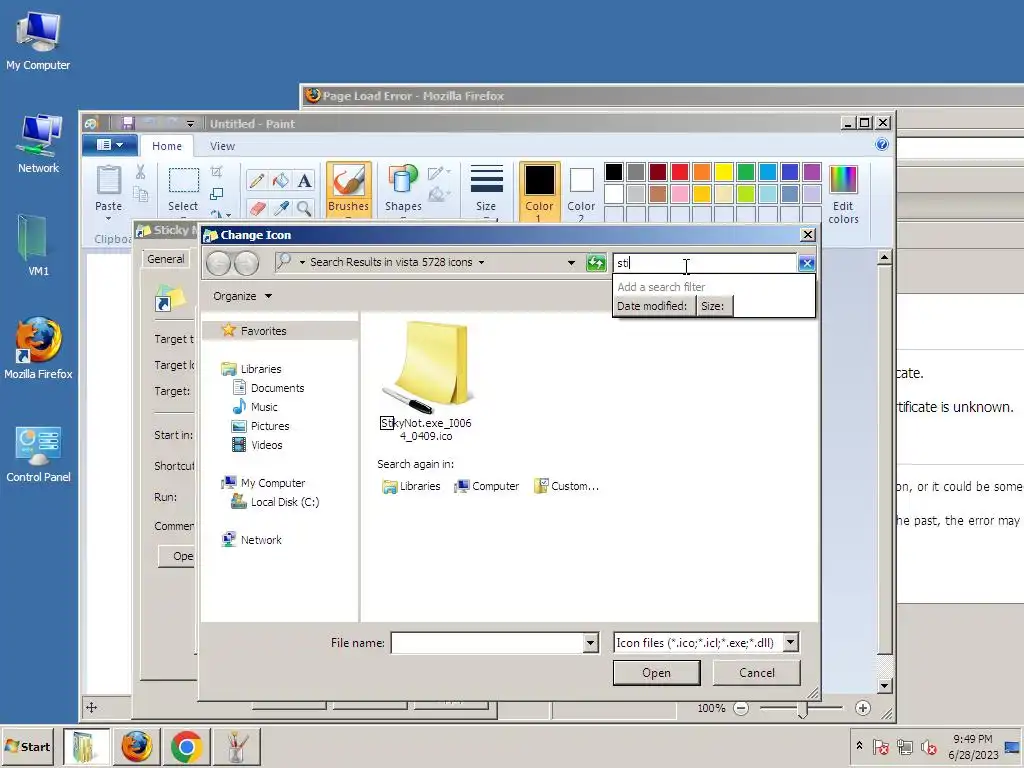
Task: Select the Pencil tool in Paint
Action: click(x=257, y=180)
